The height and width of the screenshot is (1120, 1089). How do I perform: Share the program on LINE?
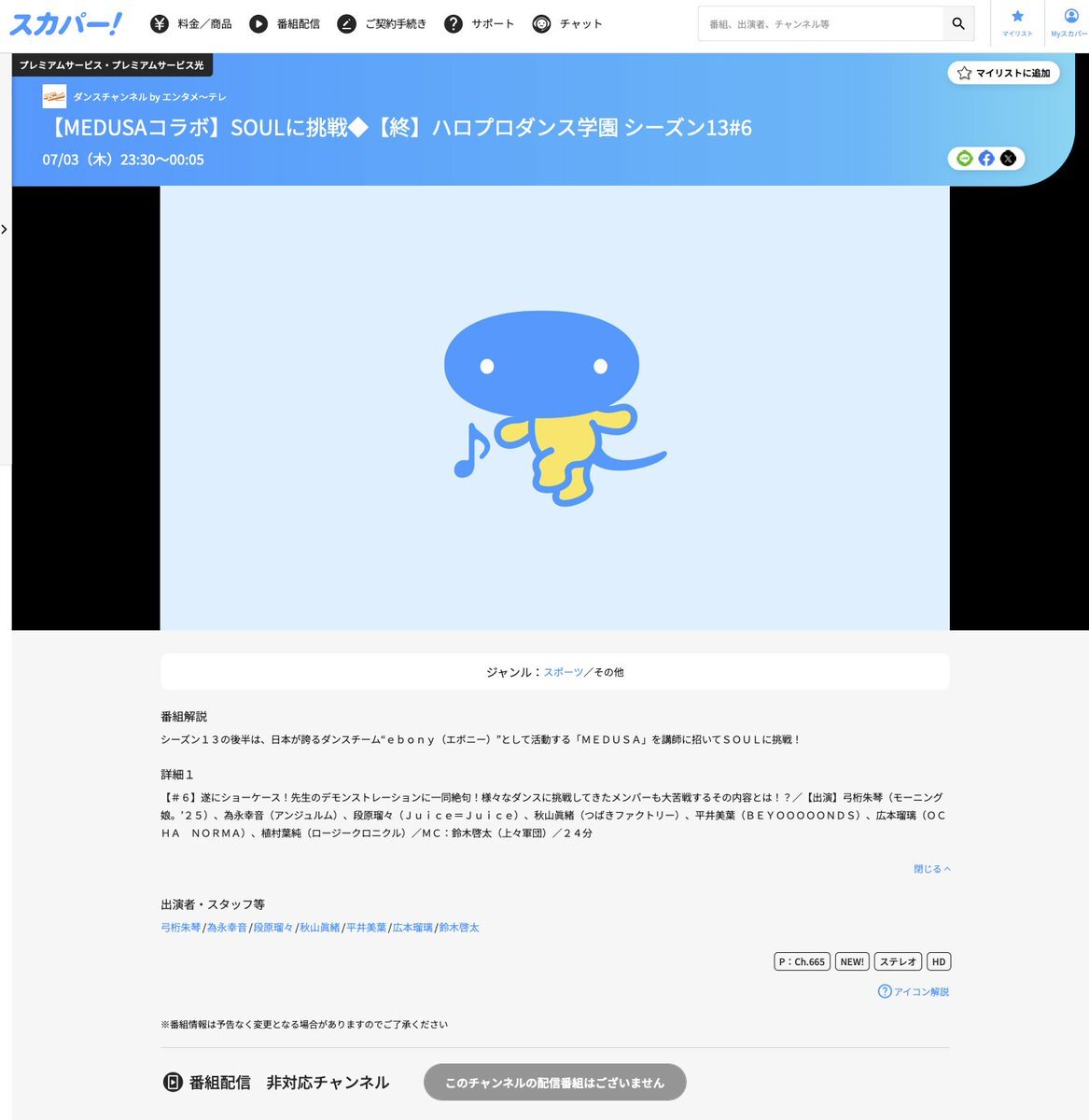(x=965, y=159)
